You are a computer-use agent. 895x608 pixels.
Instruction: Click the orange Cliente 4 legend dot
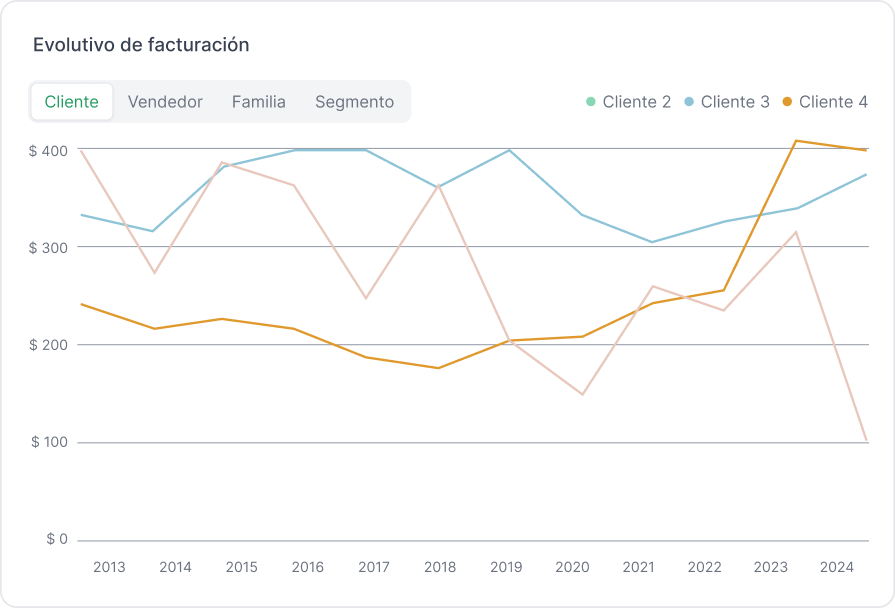pyautogui.click(x=787, y=102)
